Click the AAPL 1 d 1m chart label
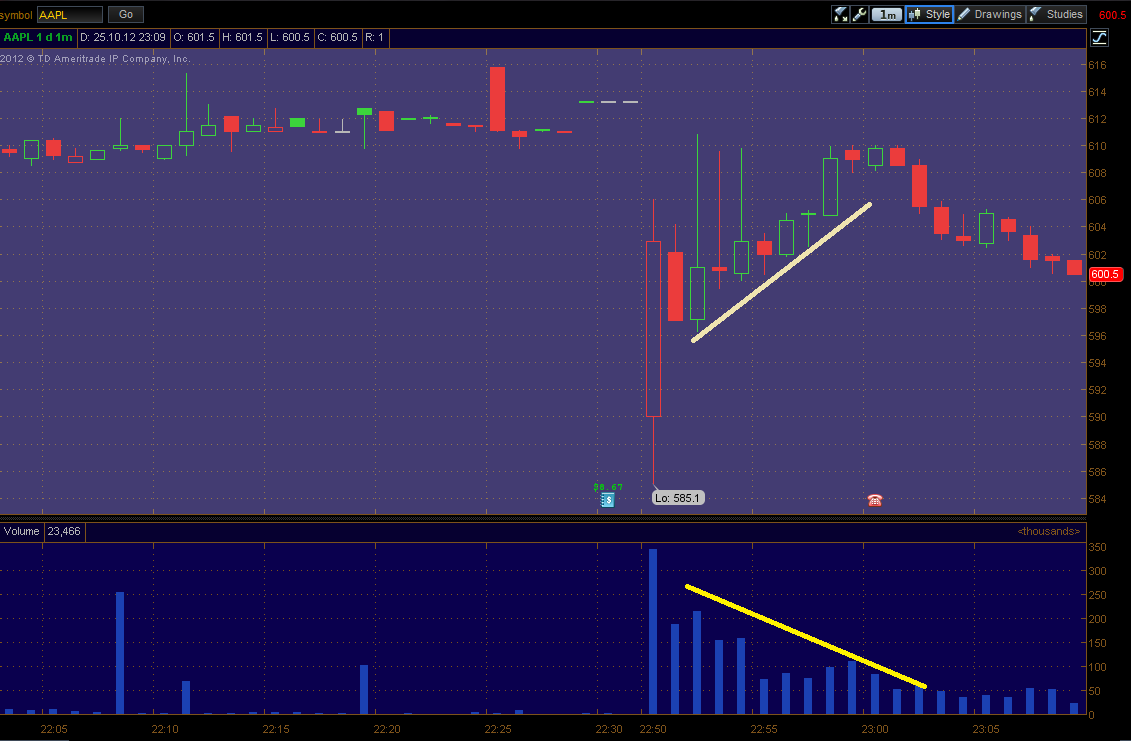 click(38, 37)
